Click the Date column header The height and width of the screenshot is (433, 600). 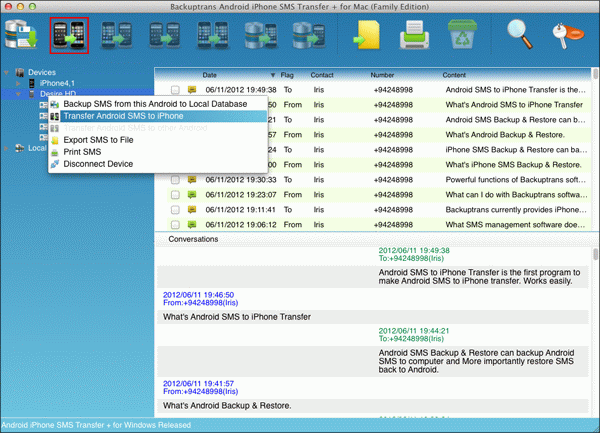coord(209,75)
